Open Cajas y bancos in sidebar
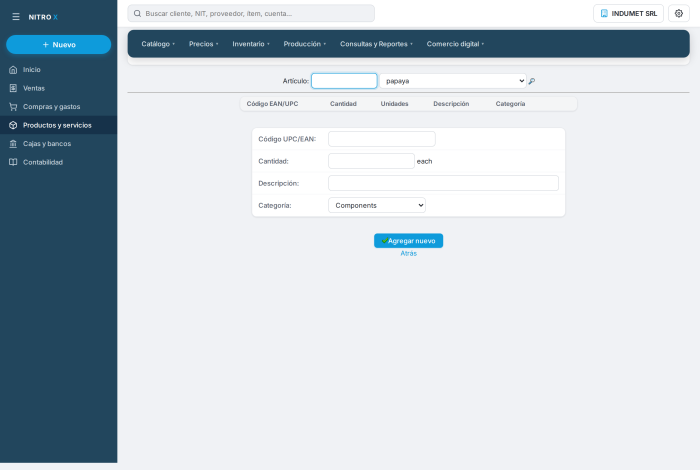Image resolution: width=700 pixels, height=470 pixels. pos(58,144)
